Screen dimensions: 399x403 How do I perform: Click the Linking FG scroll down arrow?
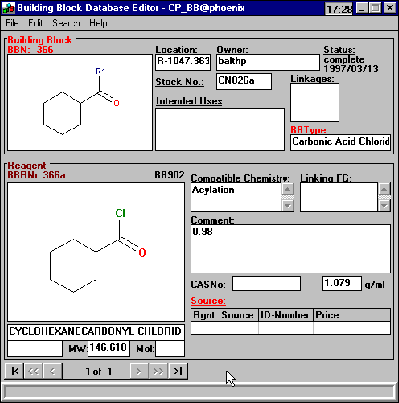(385, 205)
